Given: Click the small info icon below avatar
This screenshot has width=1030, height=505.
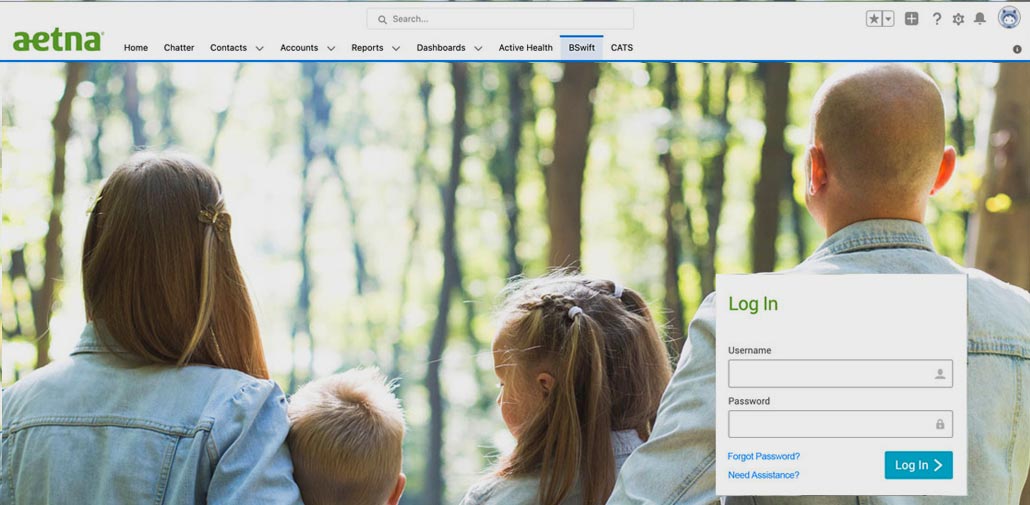Looking at the screenshot, I should [x=1017, y=49].
